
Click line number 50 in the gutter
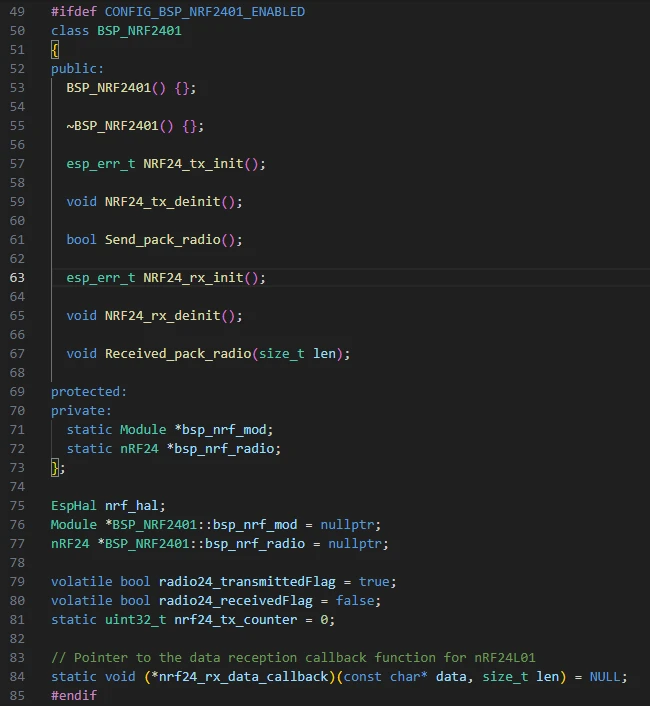(17, 31)
